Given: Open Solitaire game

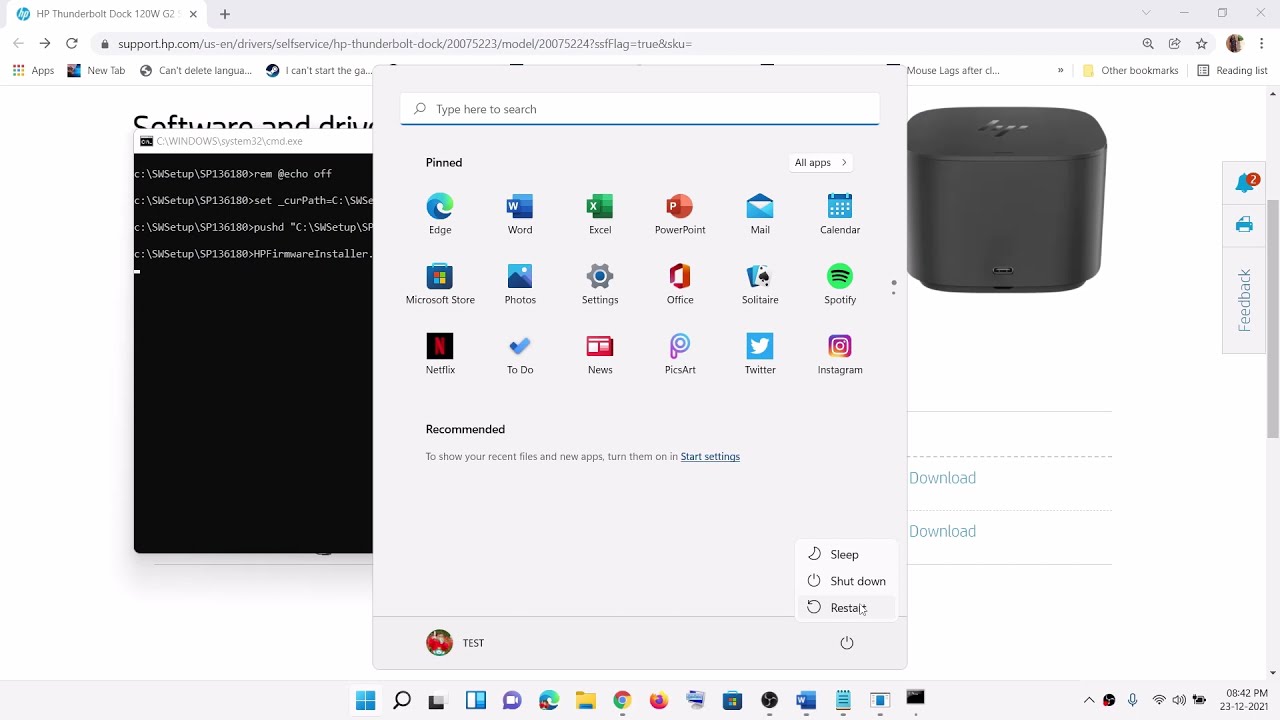Looking at the screenshot, I should [760, 285].
